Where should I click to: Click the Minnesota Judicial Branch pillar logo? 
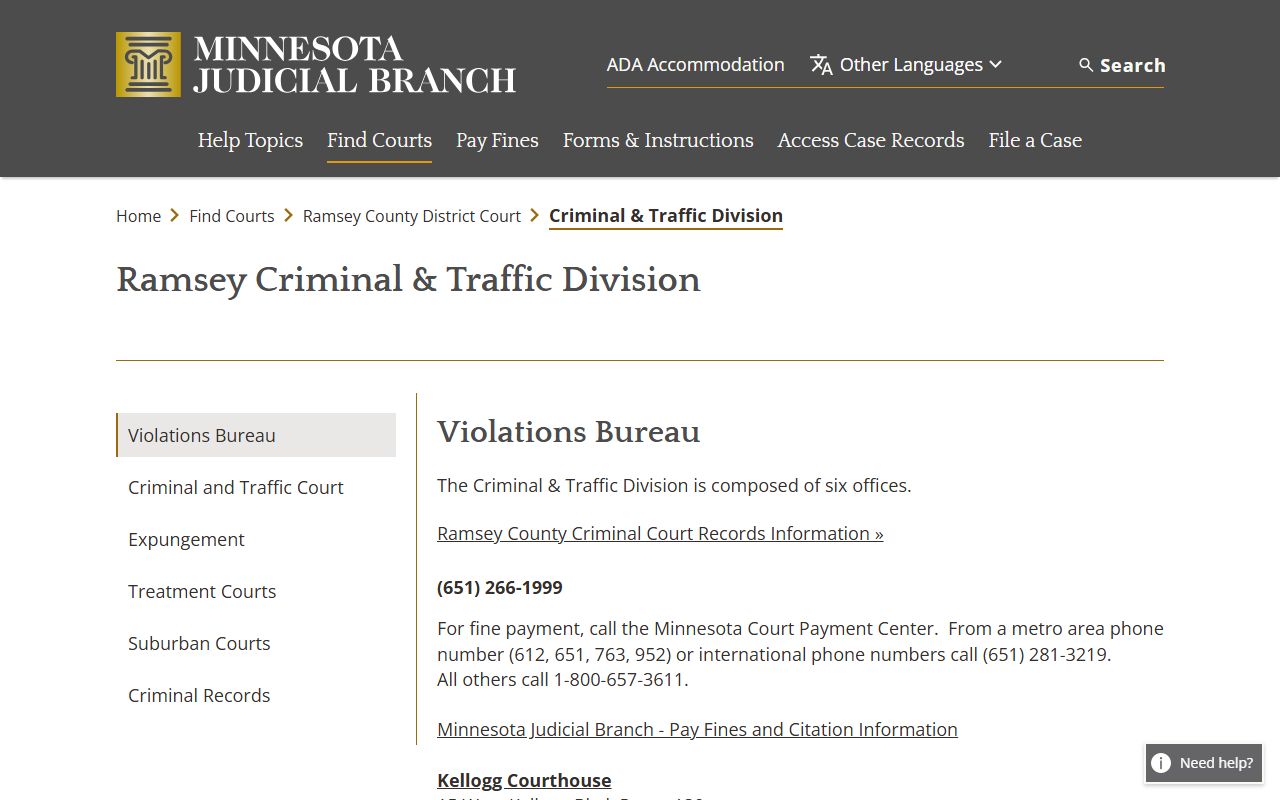(x=148, y=64)
